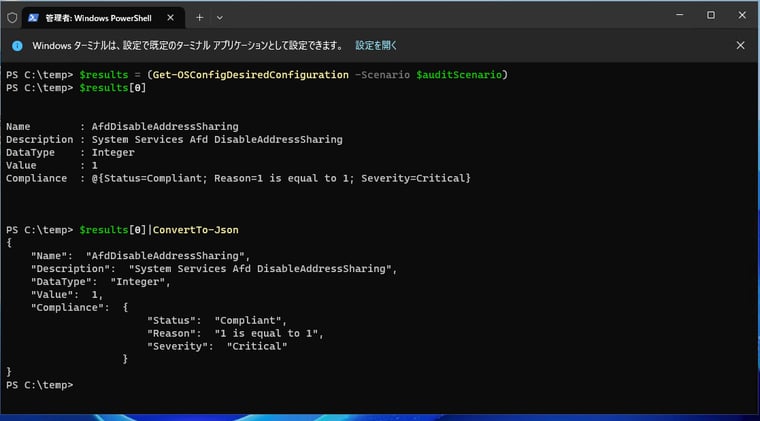Viewport: 760px width, 421px height.
Task: Click the Compliance hashtable line with Status=Compliant
Action: point(238,178)
